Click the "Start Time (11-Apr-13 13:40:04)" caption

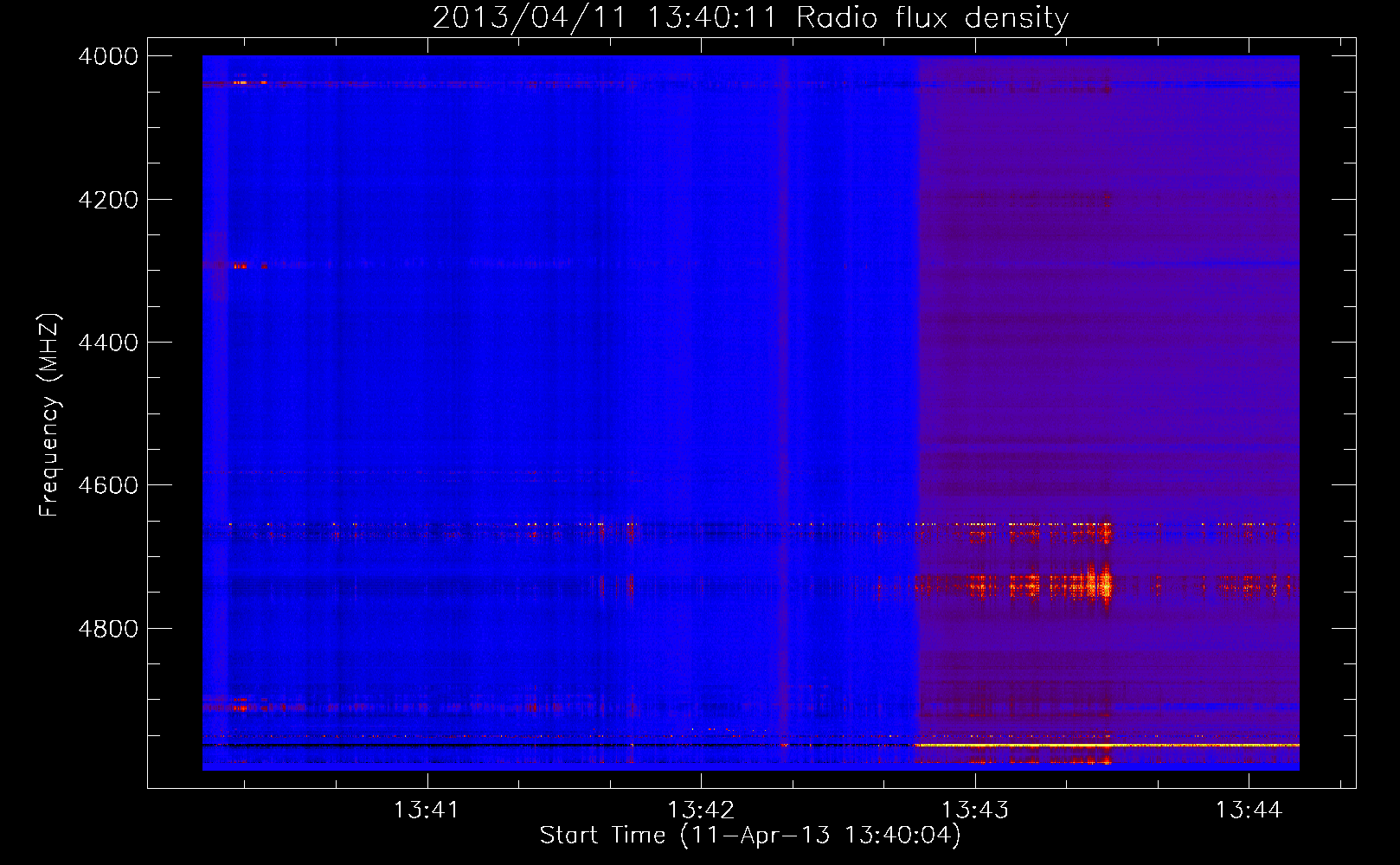pyautogui.click(x=750, y=836)
